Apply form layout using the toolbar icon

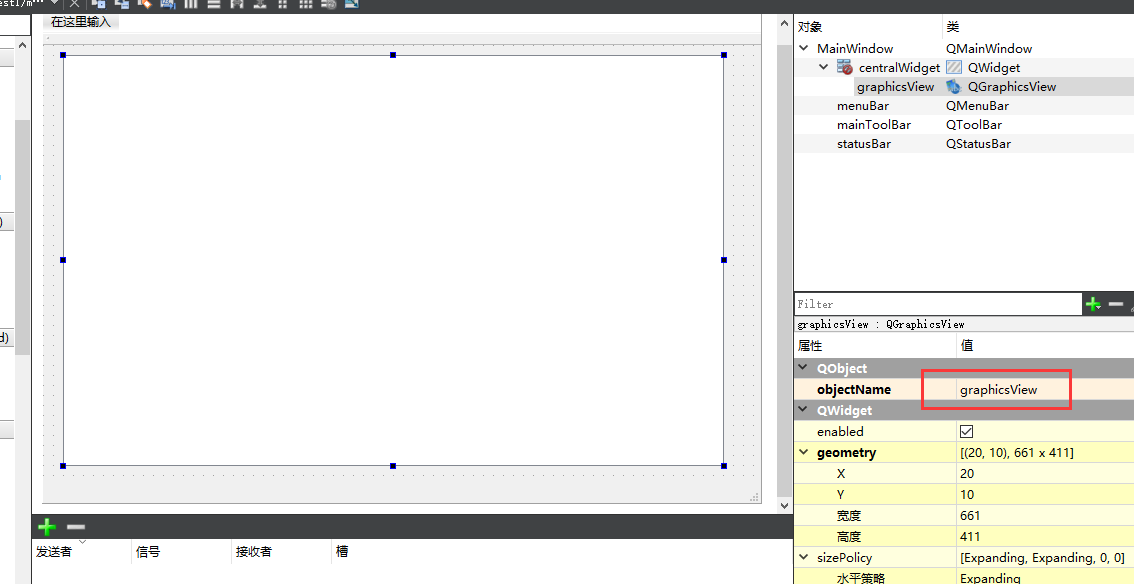[283, 4]
